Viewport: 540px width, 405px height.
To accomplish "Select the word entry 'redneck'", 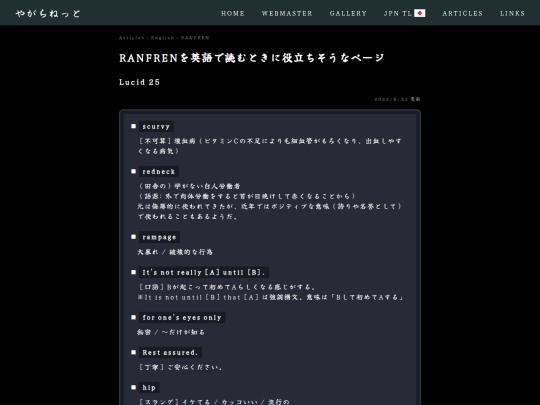I will (158, 172).
